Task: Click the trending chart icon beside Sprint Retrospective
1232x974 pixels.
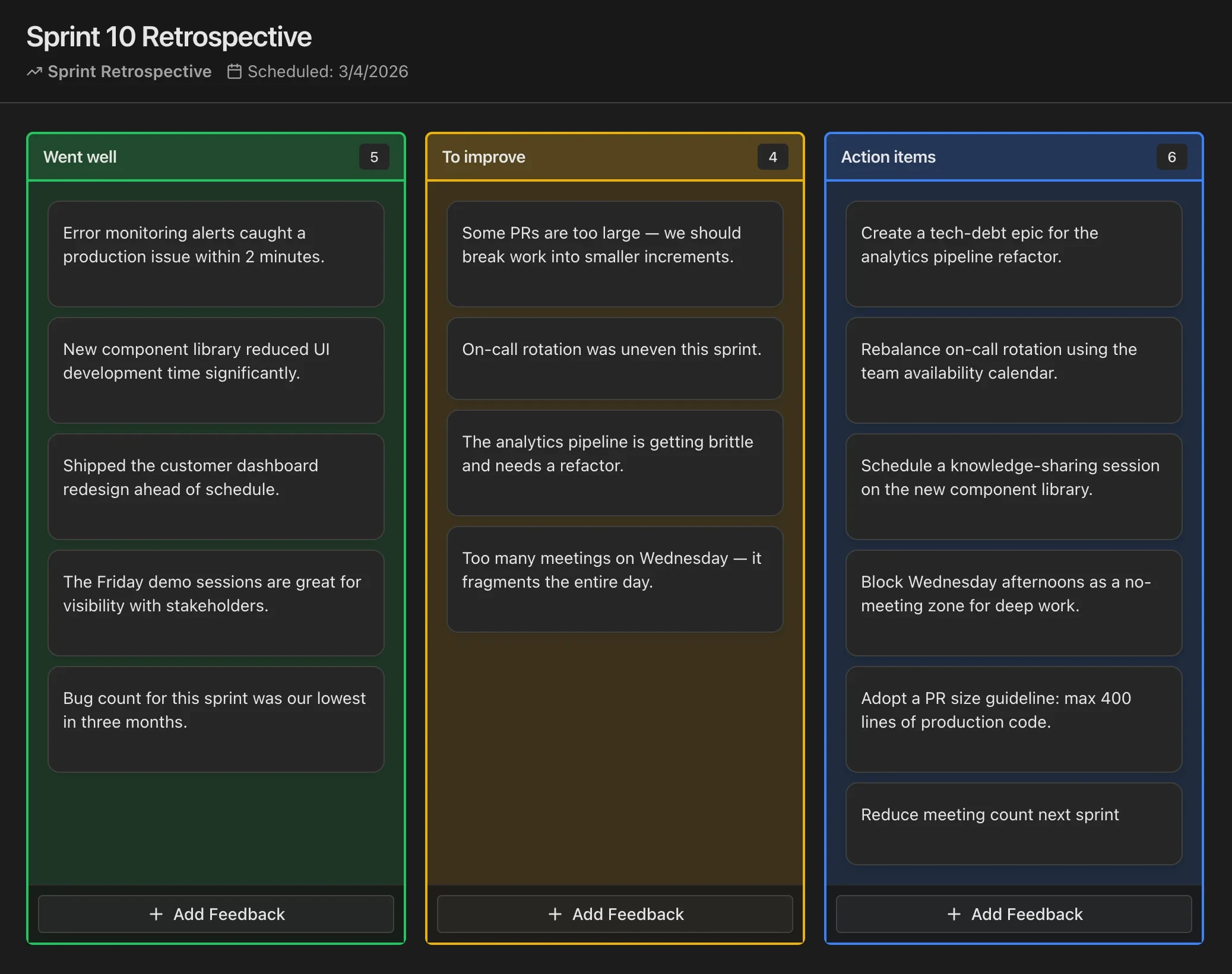Action: tap(34, 71)
